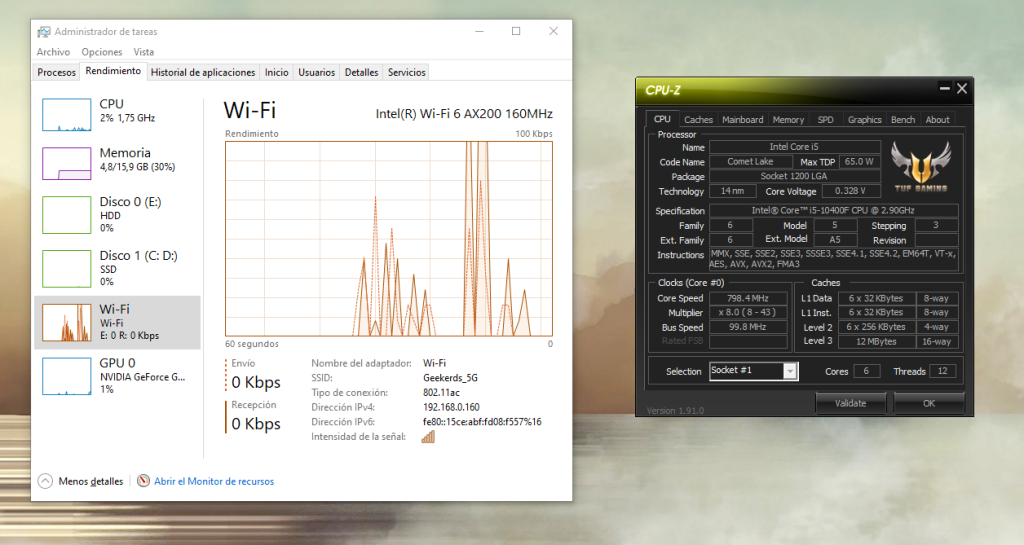Click the TUF Gaming logo in CPU-Z
This screenshot has height=545, width=1024.
tap(921, 166)
